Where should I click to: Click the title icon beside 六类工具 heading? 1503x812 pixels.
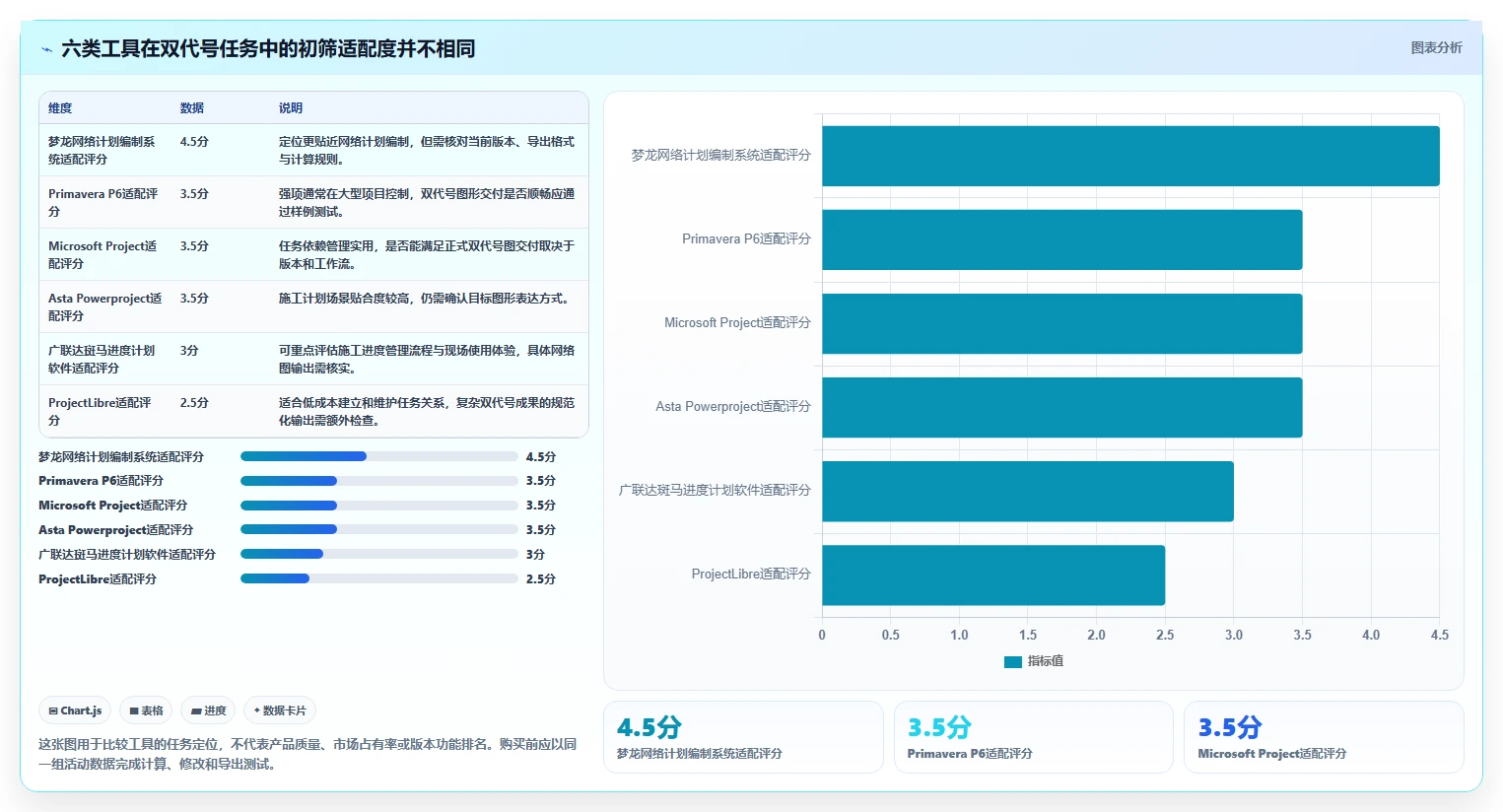pyautogui.click(x=46, y=49)
